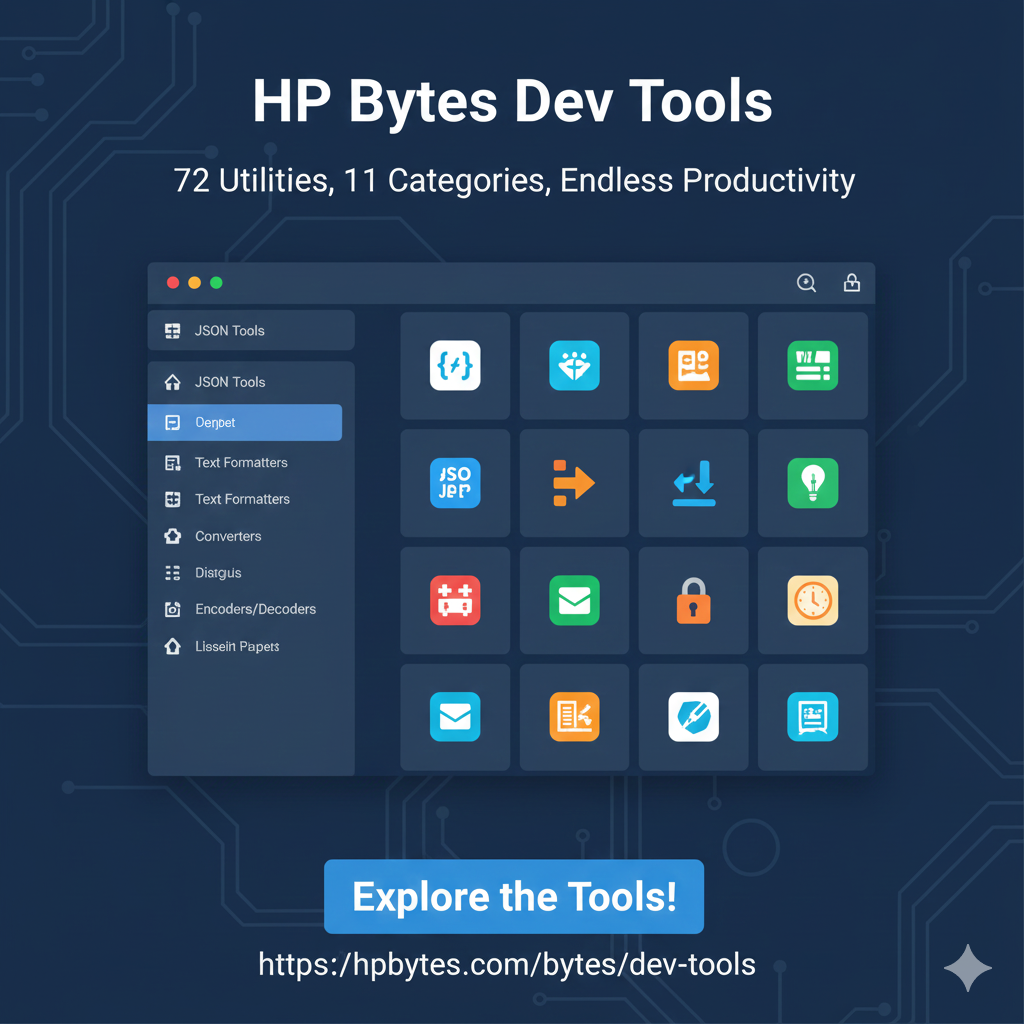1024x1024 pixels.
Task: Click the orange right-arrow tool icon
Action: pyautogui.click(x=574, y=483)
